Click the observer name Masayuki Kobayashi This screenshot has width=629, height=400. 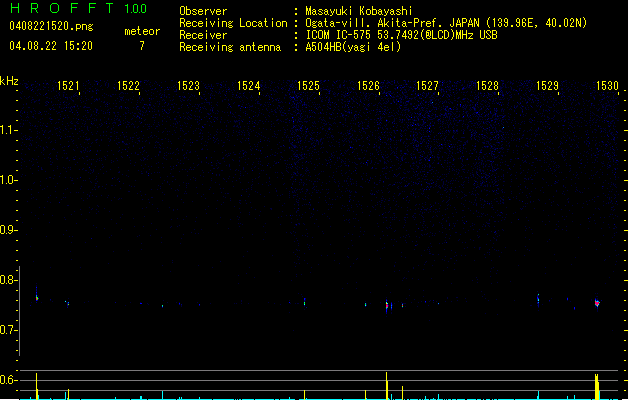[x=359, y=11]
